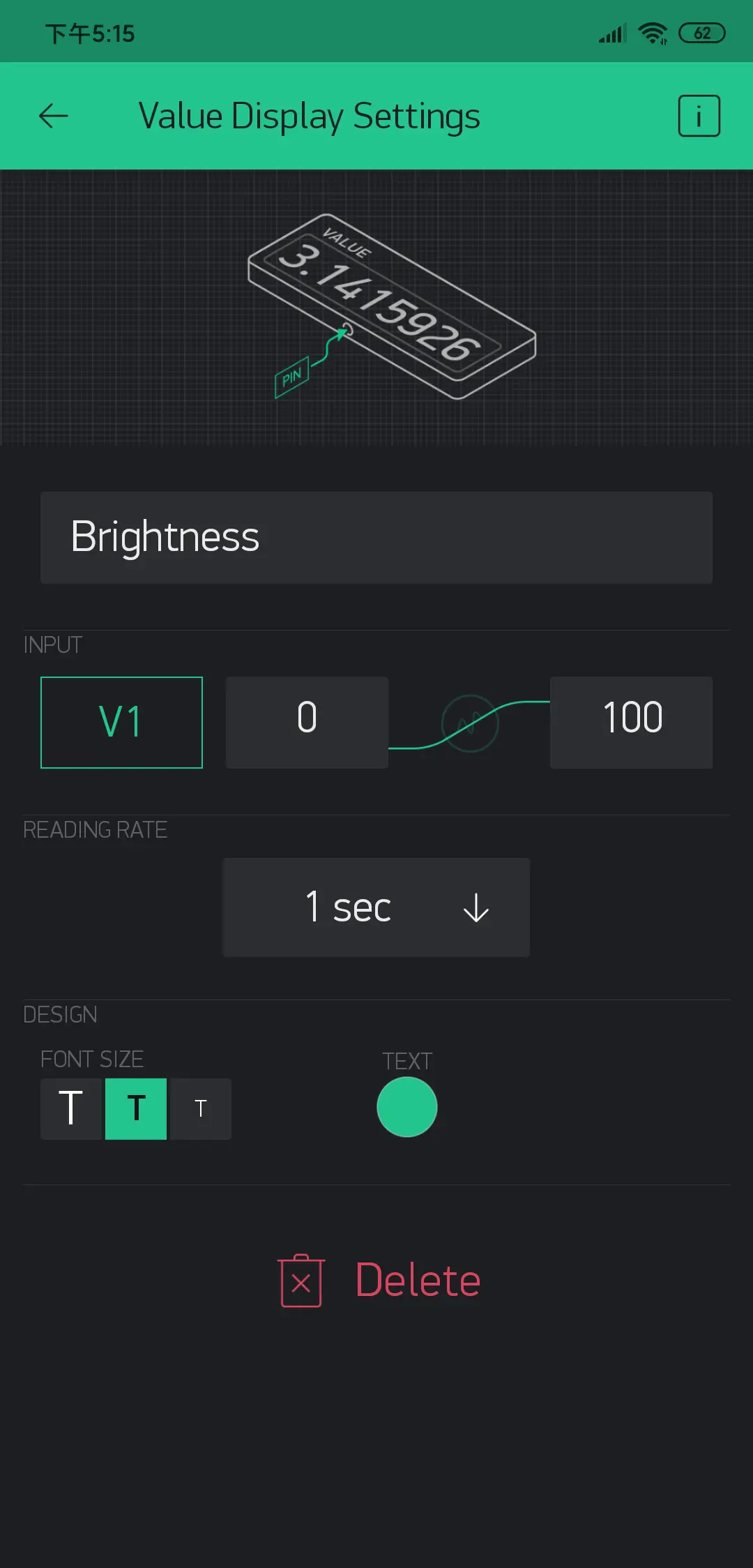This screenshot has width=753, height=1568.
Task: Tap the red trash can icon
Action: pyautogui.click(x=301, y=1281)
